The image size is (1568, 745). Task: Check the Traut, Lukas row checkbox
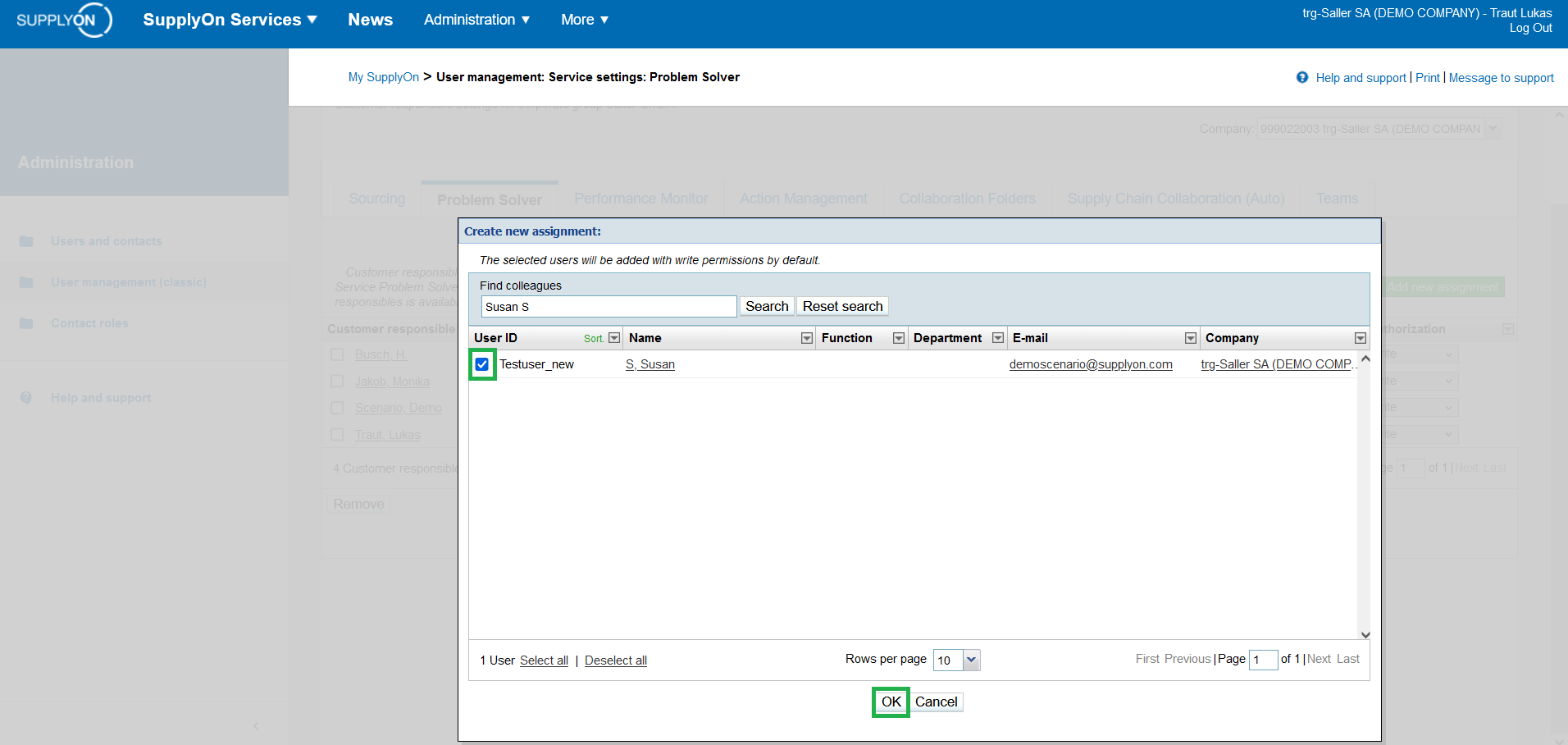[337, 435]
